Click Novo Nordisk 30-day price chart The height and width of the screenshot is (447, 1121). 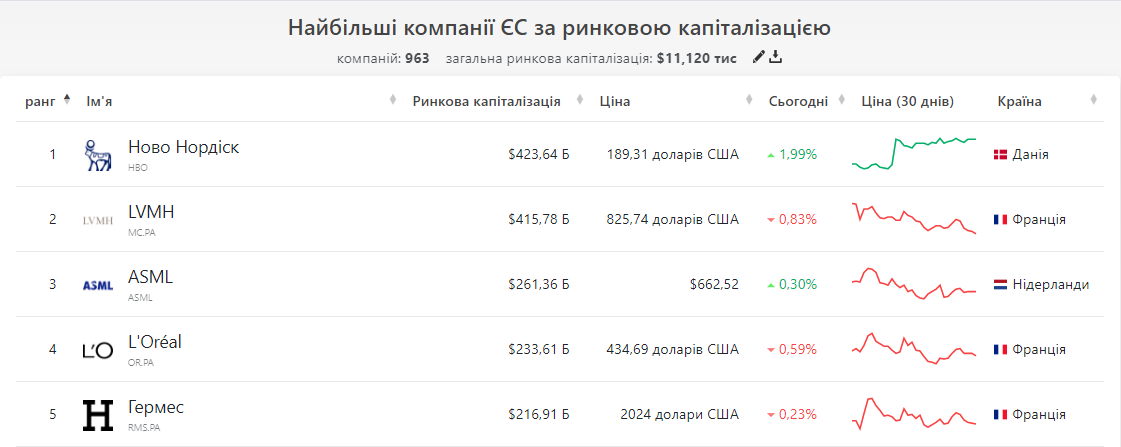coord(914,153)
